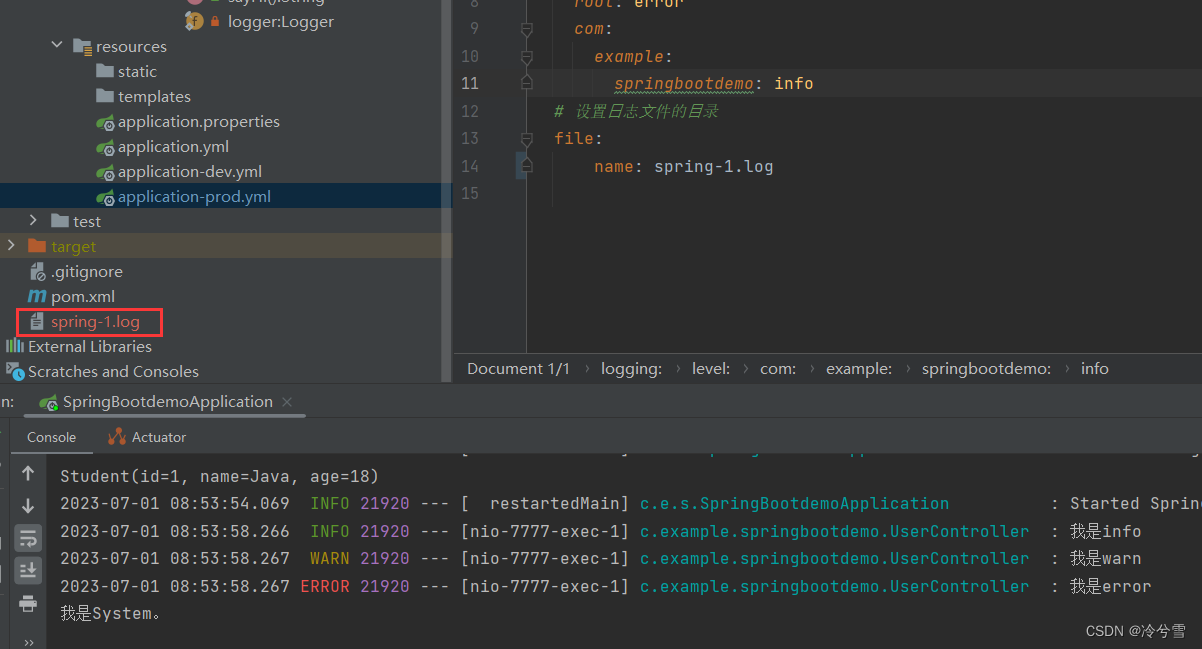Expand Scratches and Consoles node
This screenshot has height=649, width=1202.
[113, 371]
